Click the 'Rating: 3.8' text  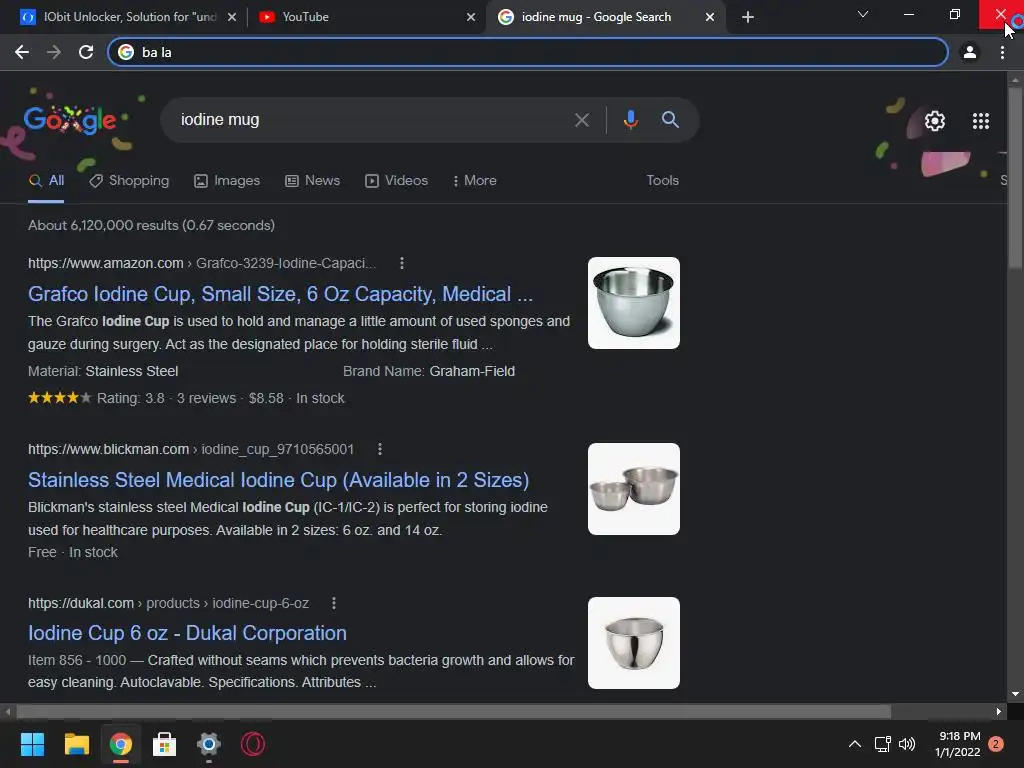point(131,398)
